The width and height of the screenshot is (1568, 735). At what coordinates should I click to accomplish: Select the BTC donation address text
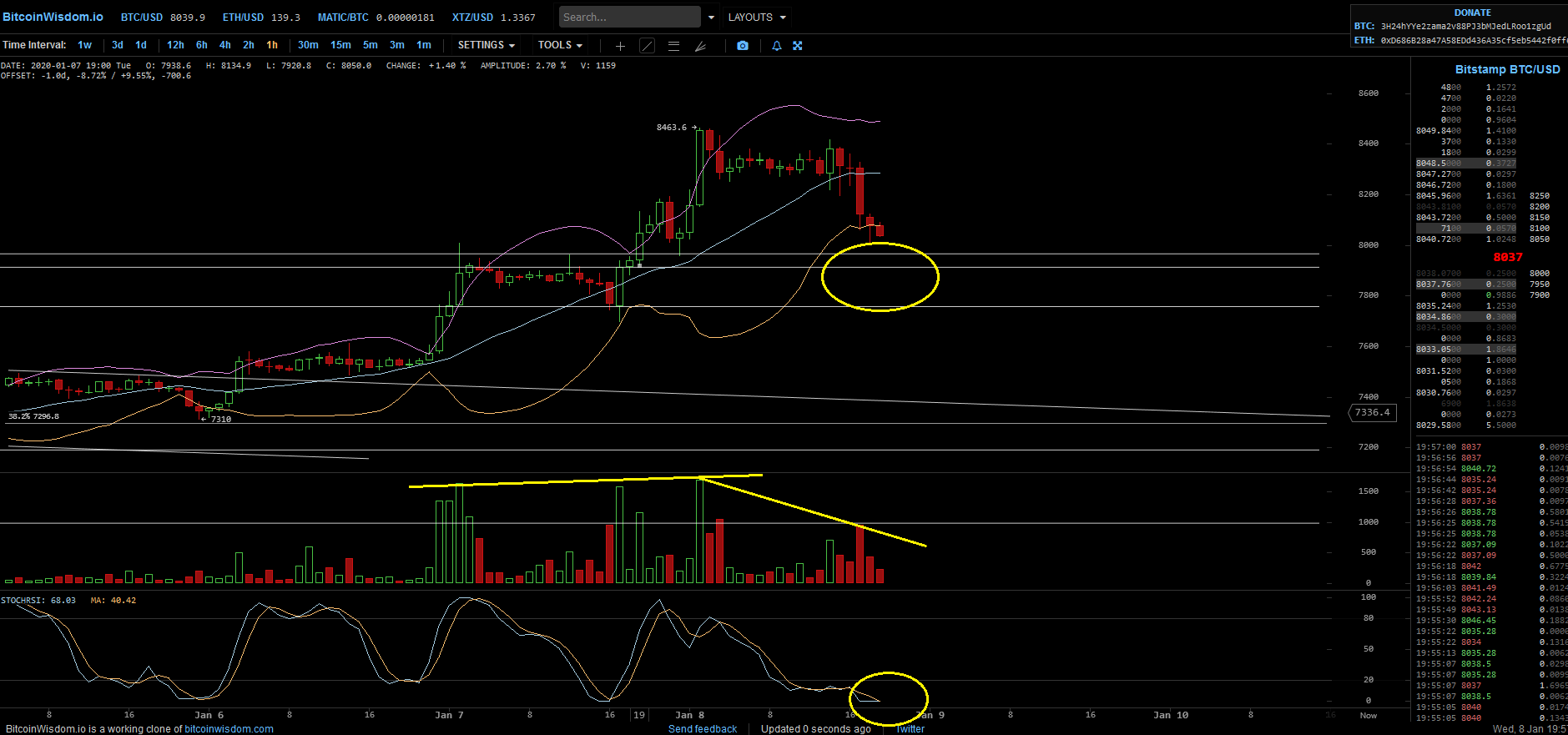1466,27
